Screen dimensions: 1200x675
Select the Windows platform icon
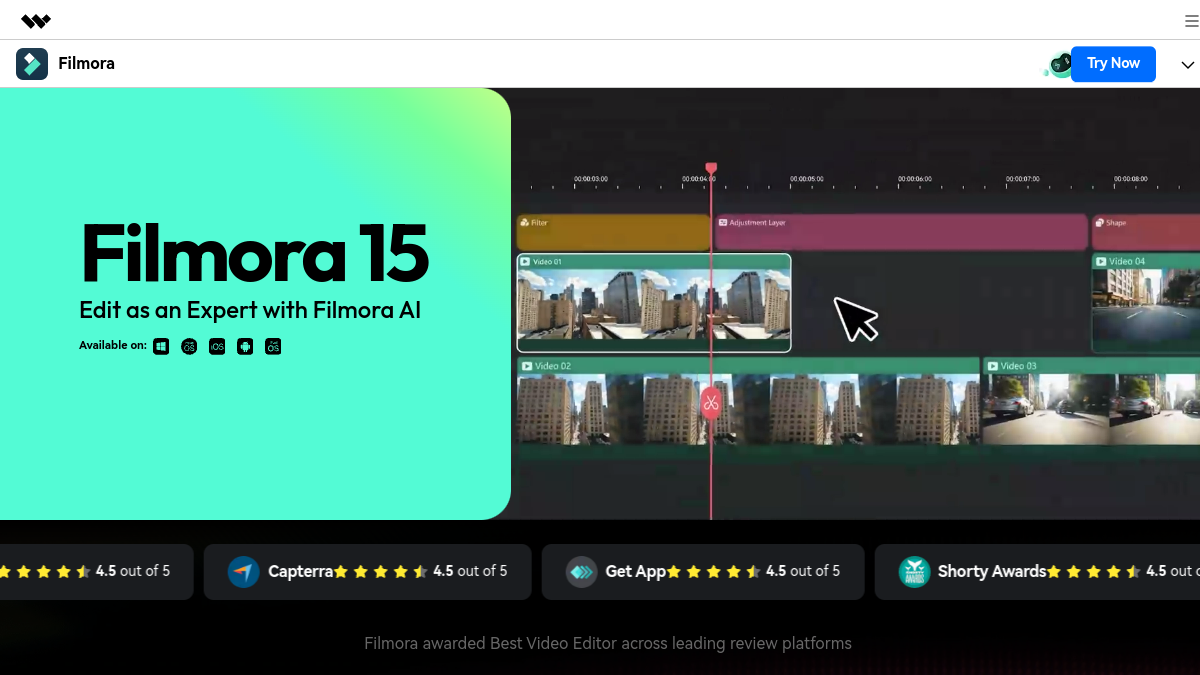point(161,346)
